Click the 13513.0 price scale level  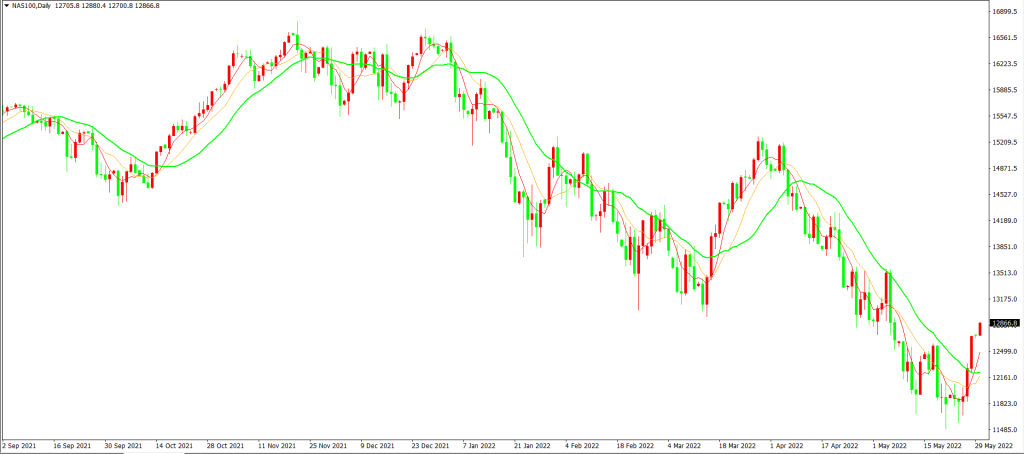click(x=1004, y=273)
